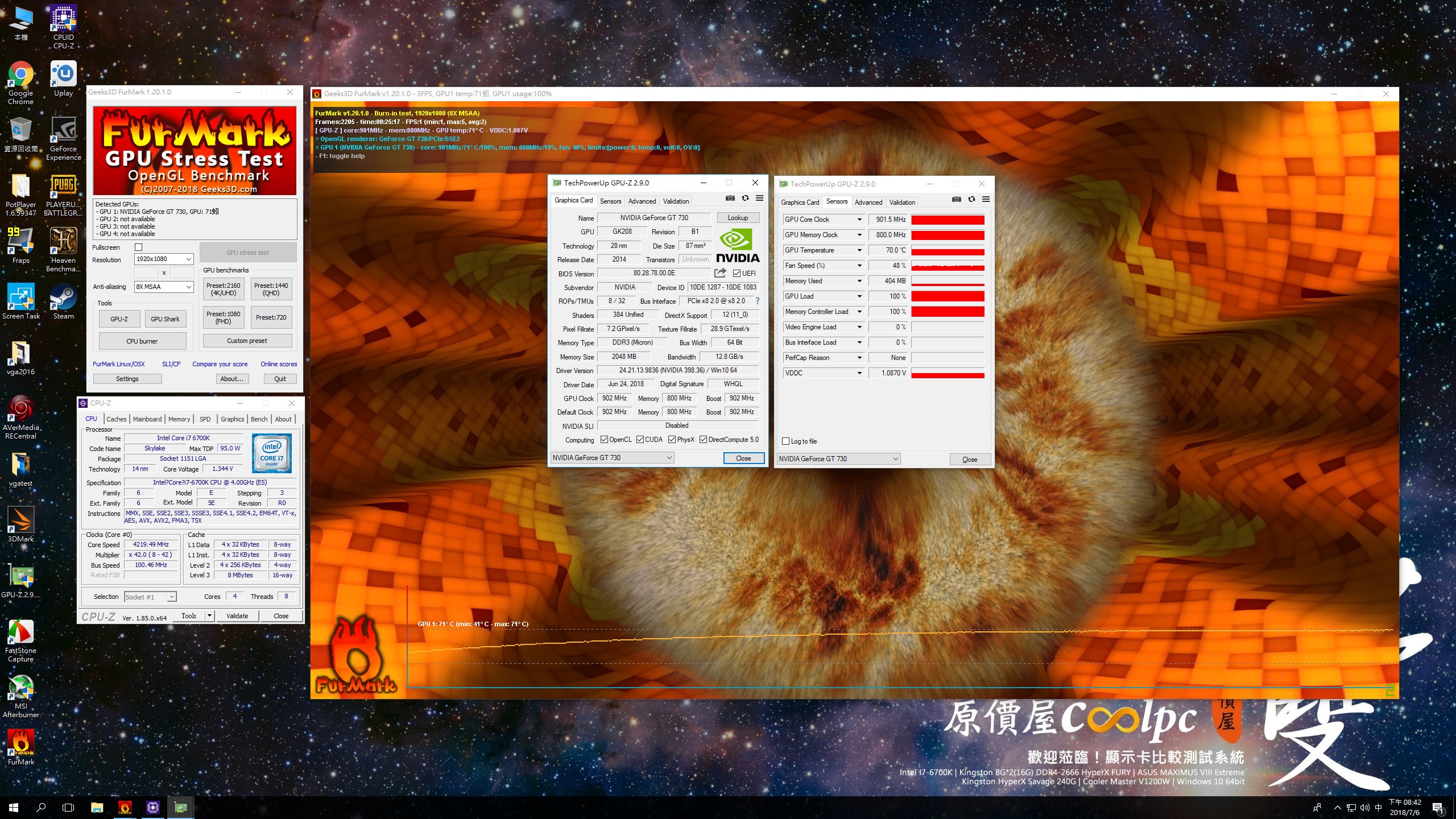Switch to the Mainboard tab in CPU-Z

147,419
